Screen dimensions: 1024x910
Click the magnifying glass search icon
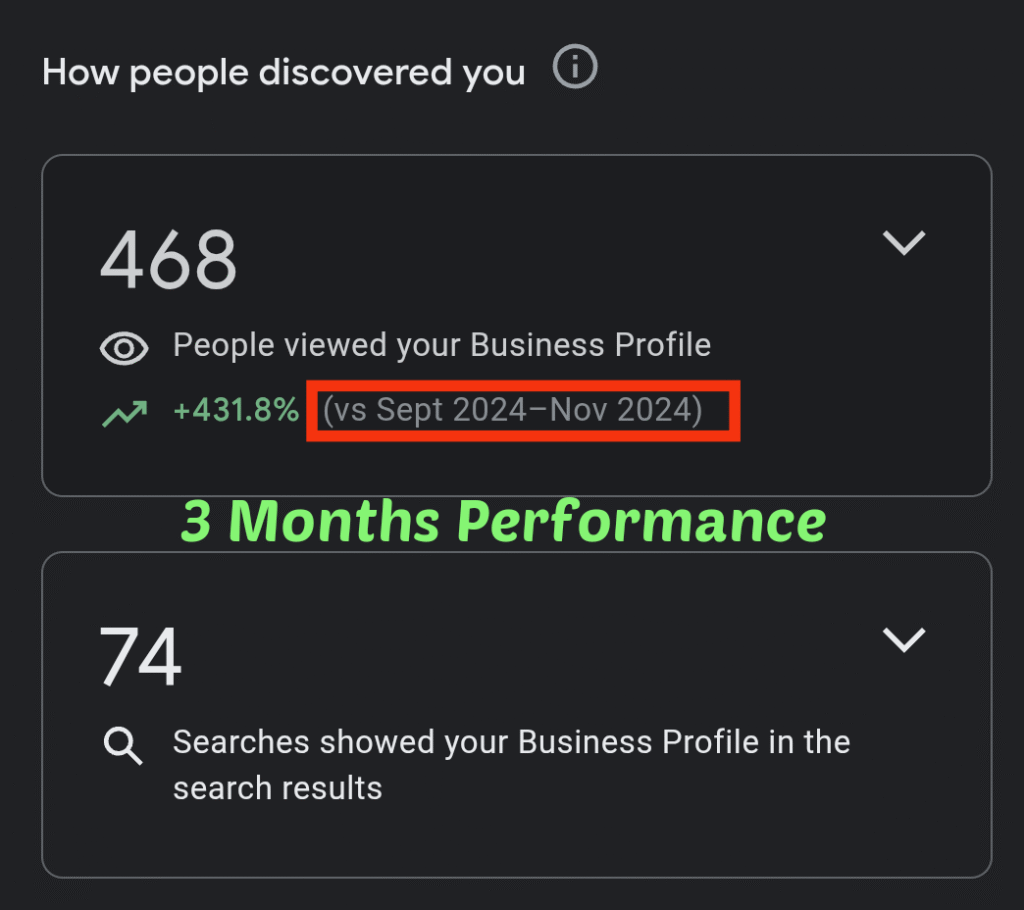(124, 747)
